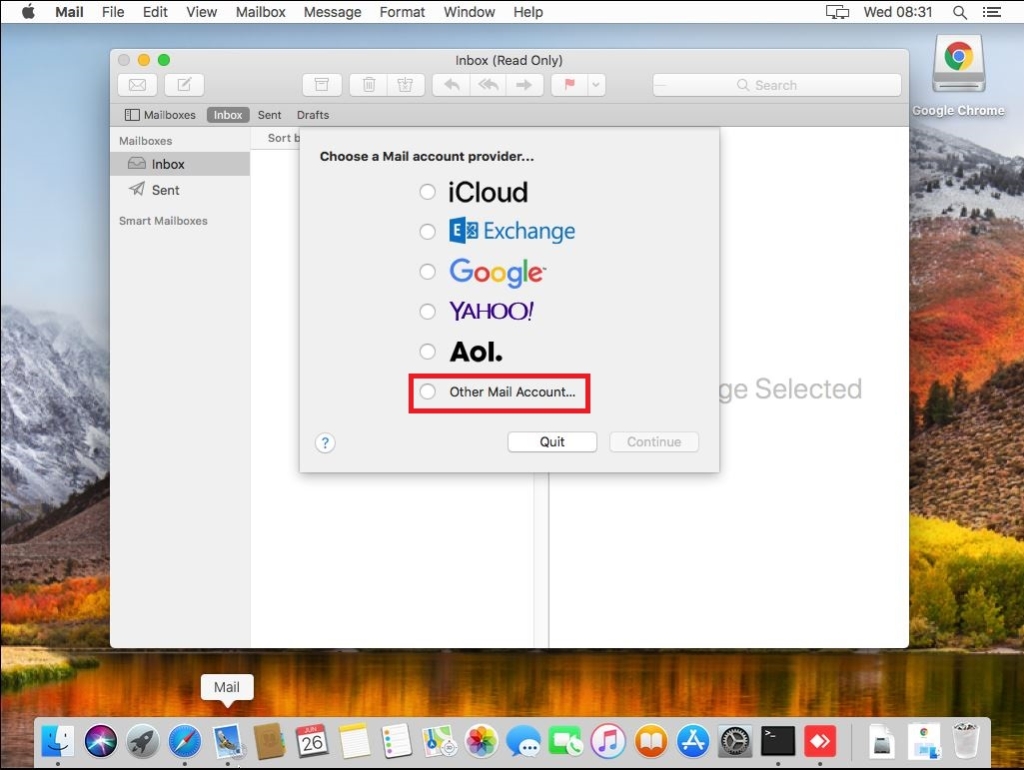The image size is (1024, 770).
Task: Click the Mail toolbar Search field
Action: coord(776,85)
